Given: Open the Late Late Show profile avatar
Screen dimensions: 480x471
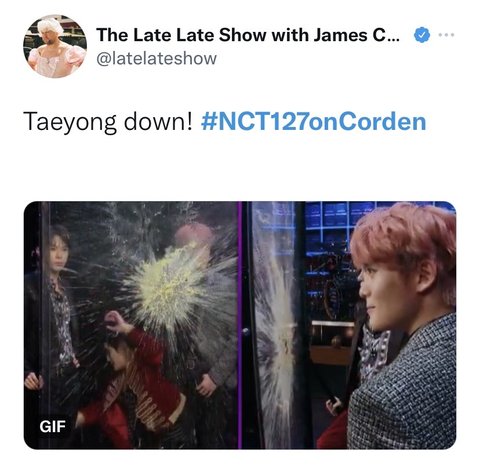Looking at the screenshot, I should click(x=55, y=46).
